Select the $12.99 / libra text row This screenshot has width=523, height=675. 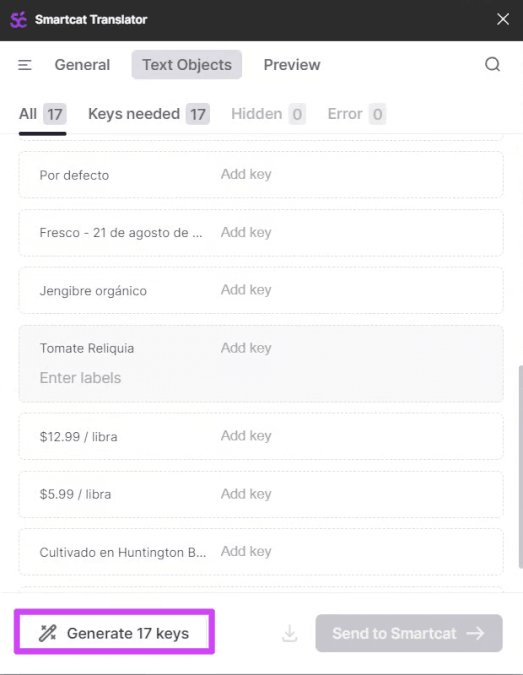click(261, 436)
